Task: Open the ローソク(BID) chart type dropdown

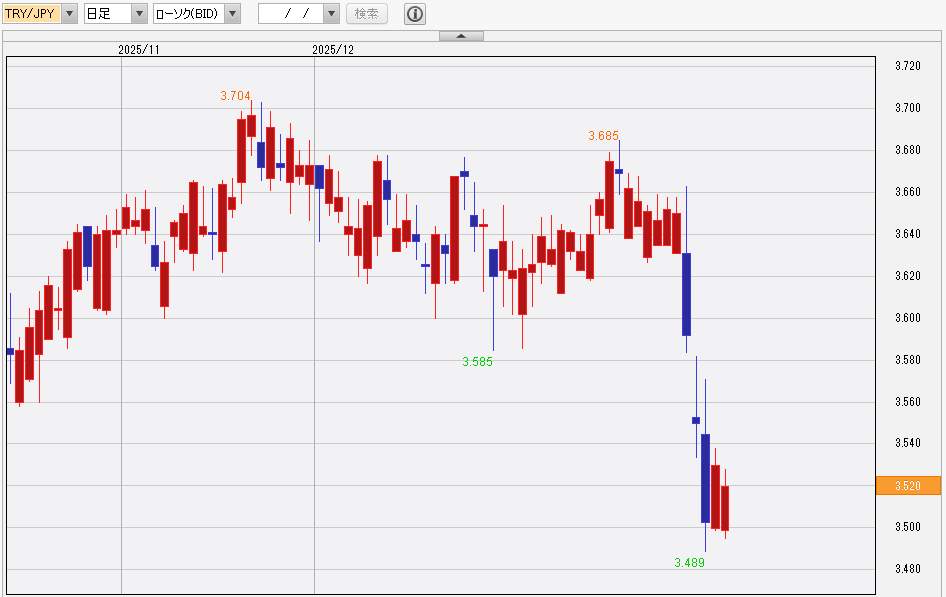Action: (233, 13)
